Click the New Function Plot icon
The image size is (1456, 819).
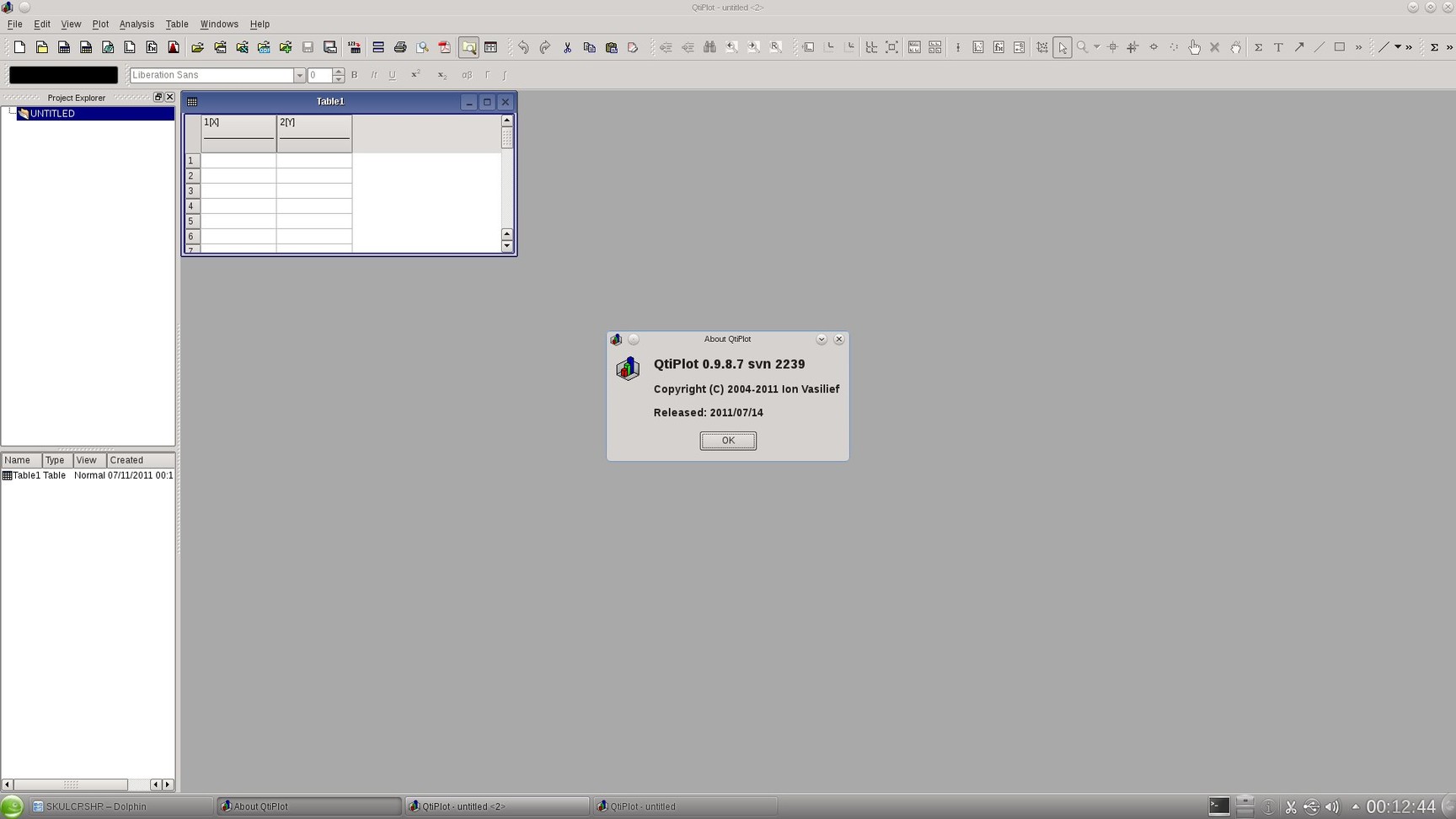pos(152,47)
